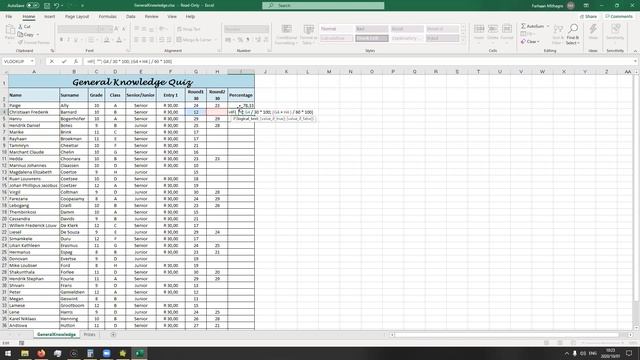Add a new sheet with plus icon

coord(113,334)
